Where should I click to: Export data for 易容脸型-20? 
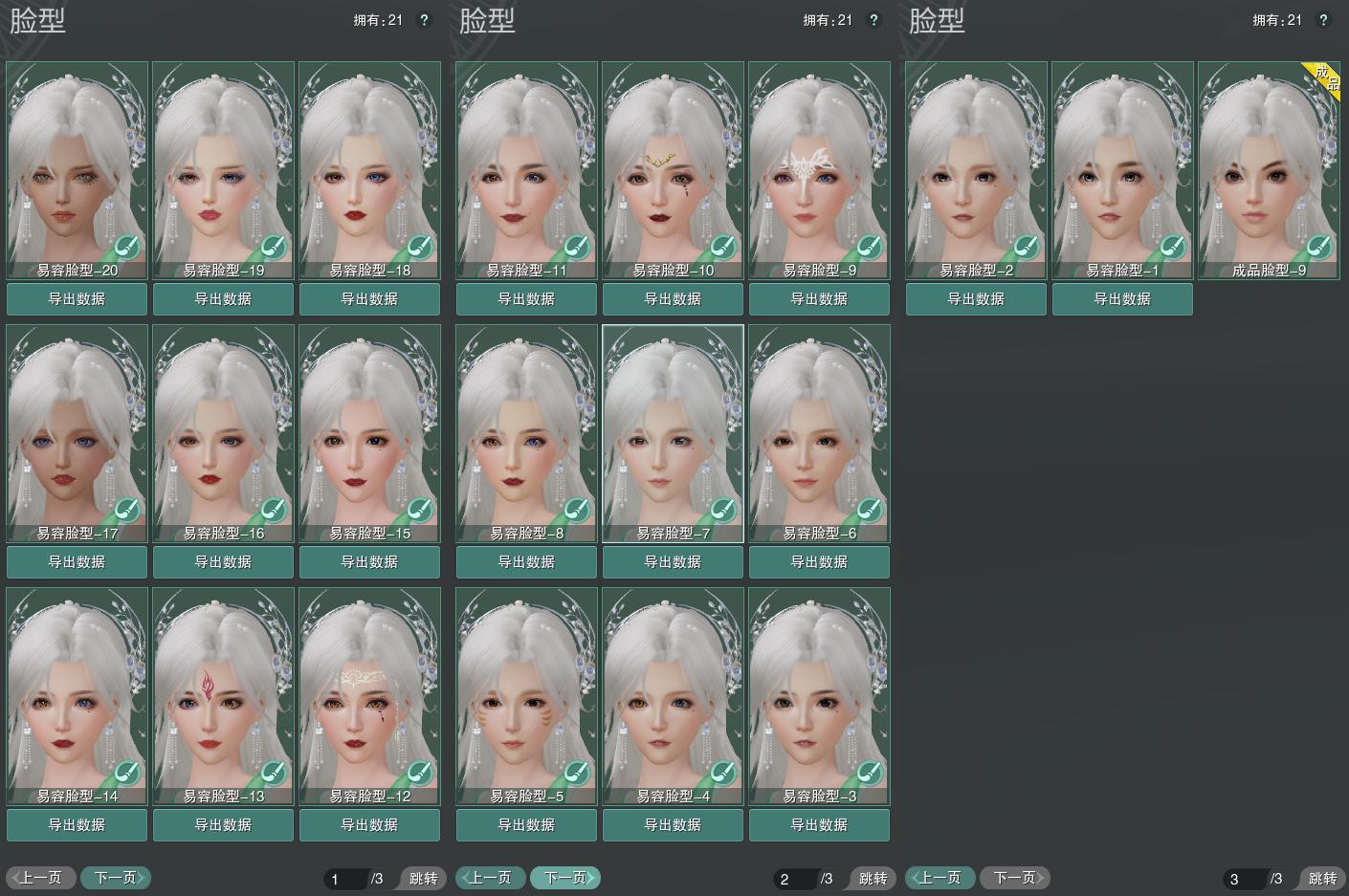pos(77,299)
